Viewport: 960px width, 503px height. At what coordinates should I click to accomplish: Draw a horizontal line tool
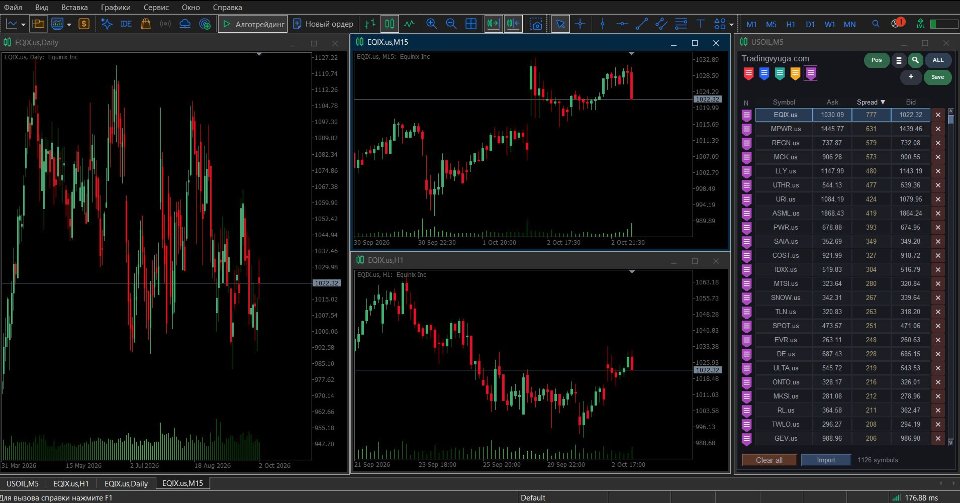[622, 24]
